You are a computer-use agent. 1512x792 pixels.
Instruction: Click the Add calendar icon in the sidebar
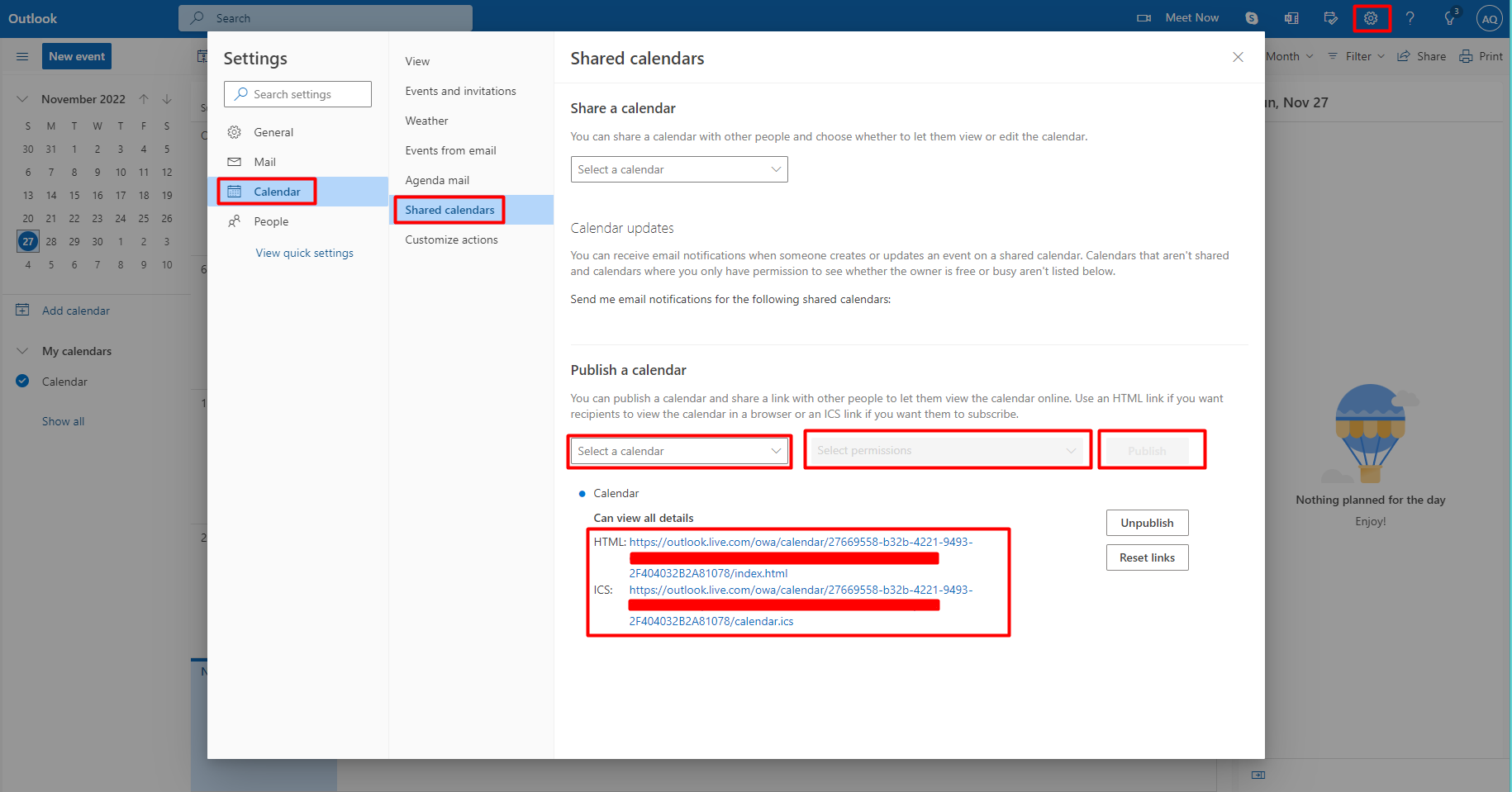coord(23,310)
